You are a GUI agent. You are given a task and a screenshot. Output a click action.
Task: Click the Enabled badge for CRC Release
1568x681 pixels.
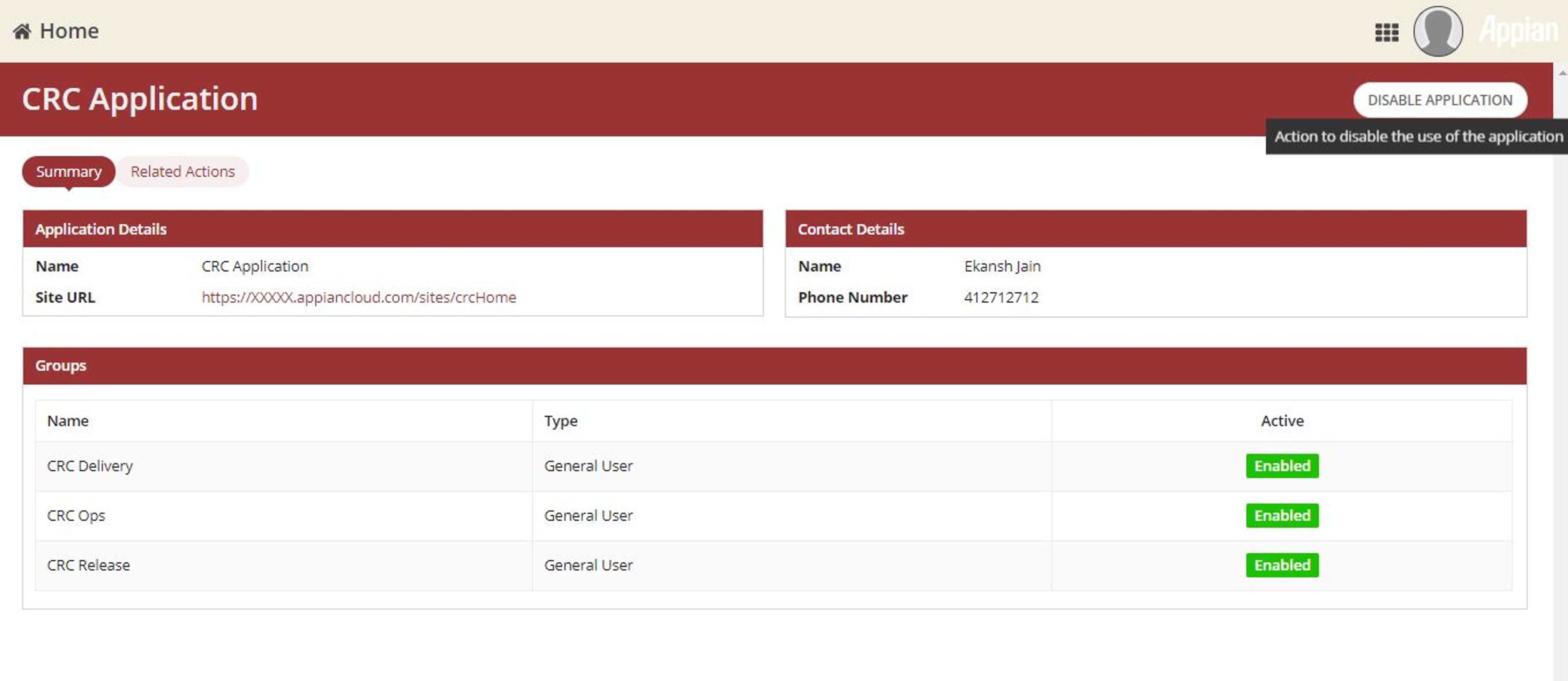pos(1282,565)
